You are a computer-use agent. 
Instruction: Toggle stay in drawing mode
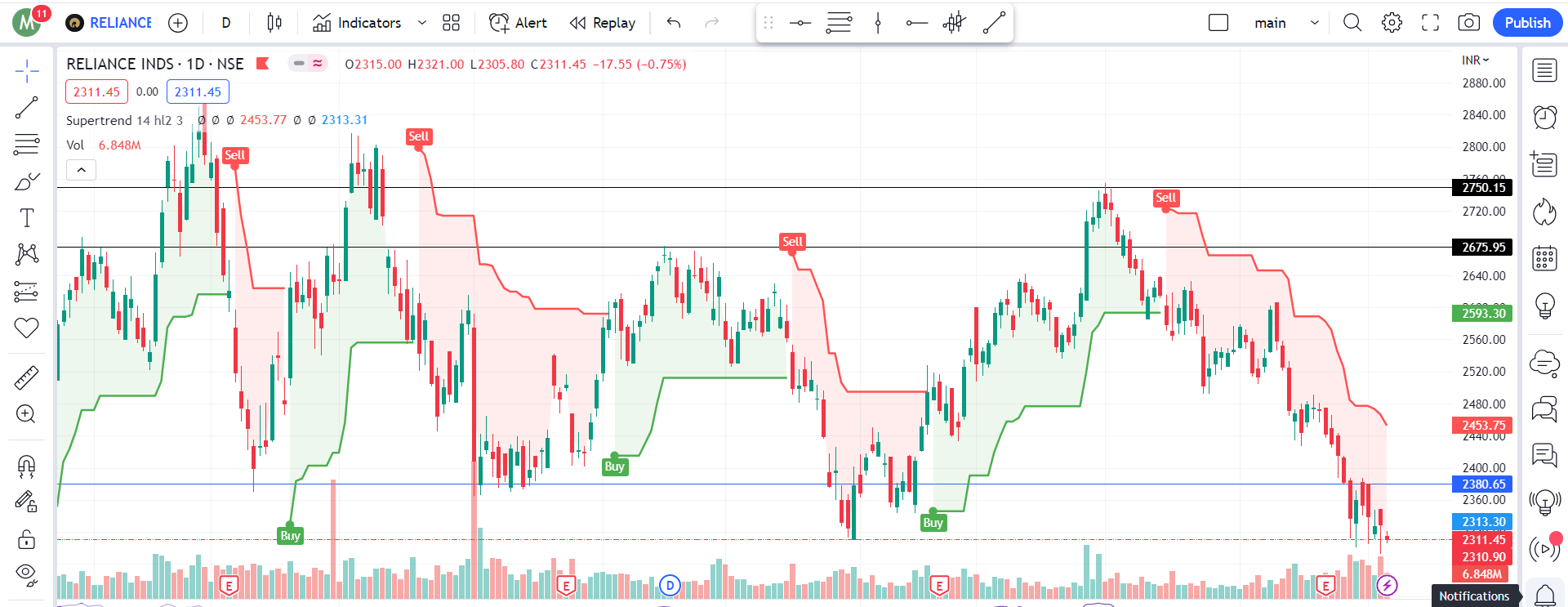point(26,502)
